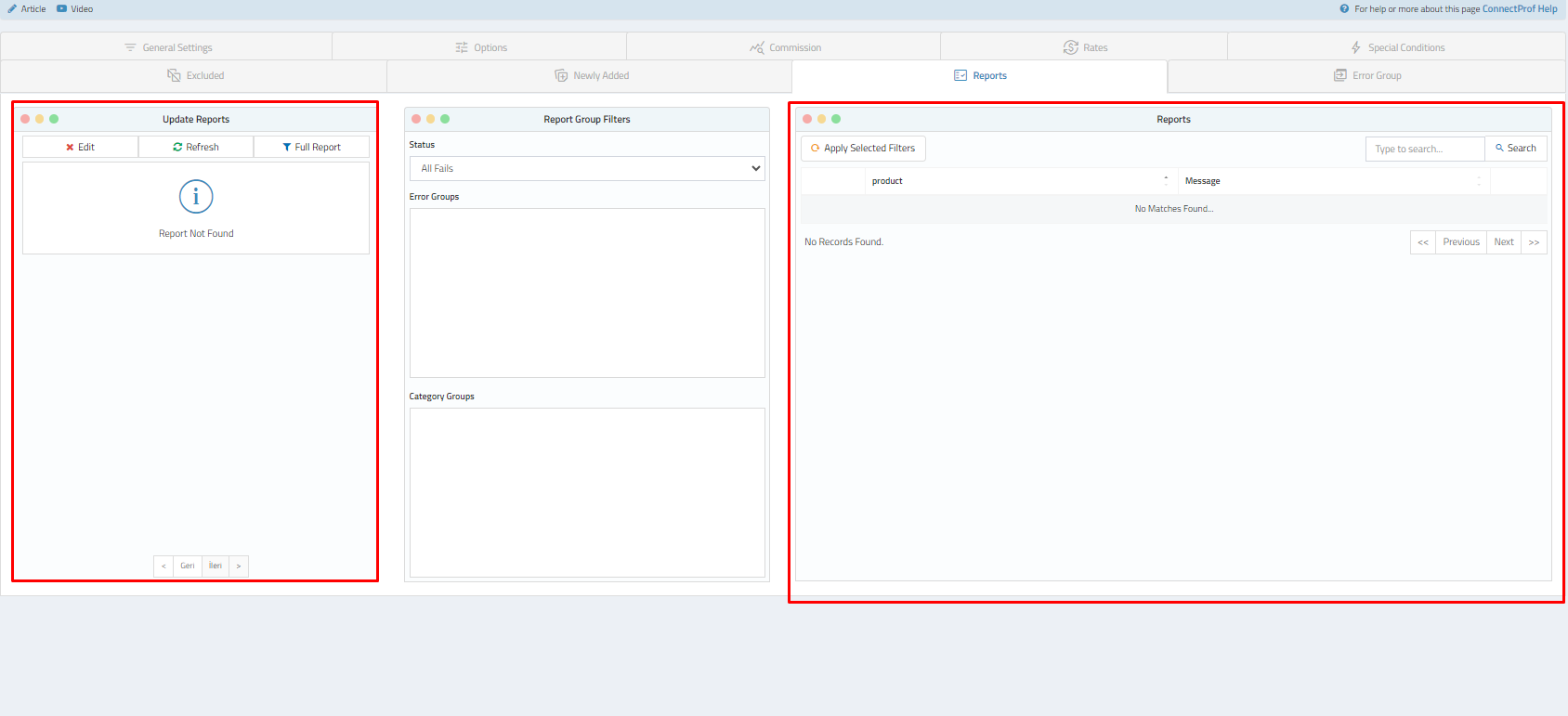Open the Status dropdown showing All Fails
This screenshot has height=716, width=1568.
tap(586, 168)
